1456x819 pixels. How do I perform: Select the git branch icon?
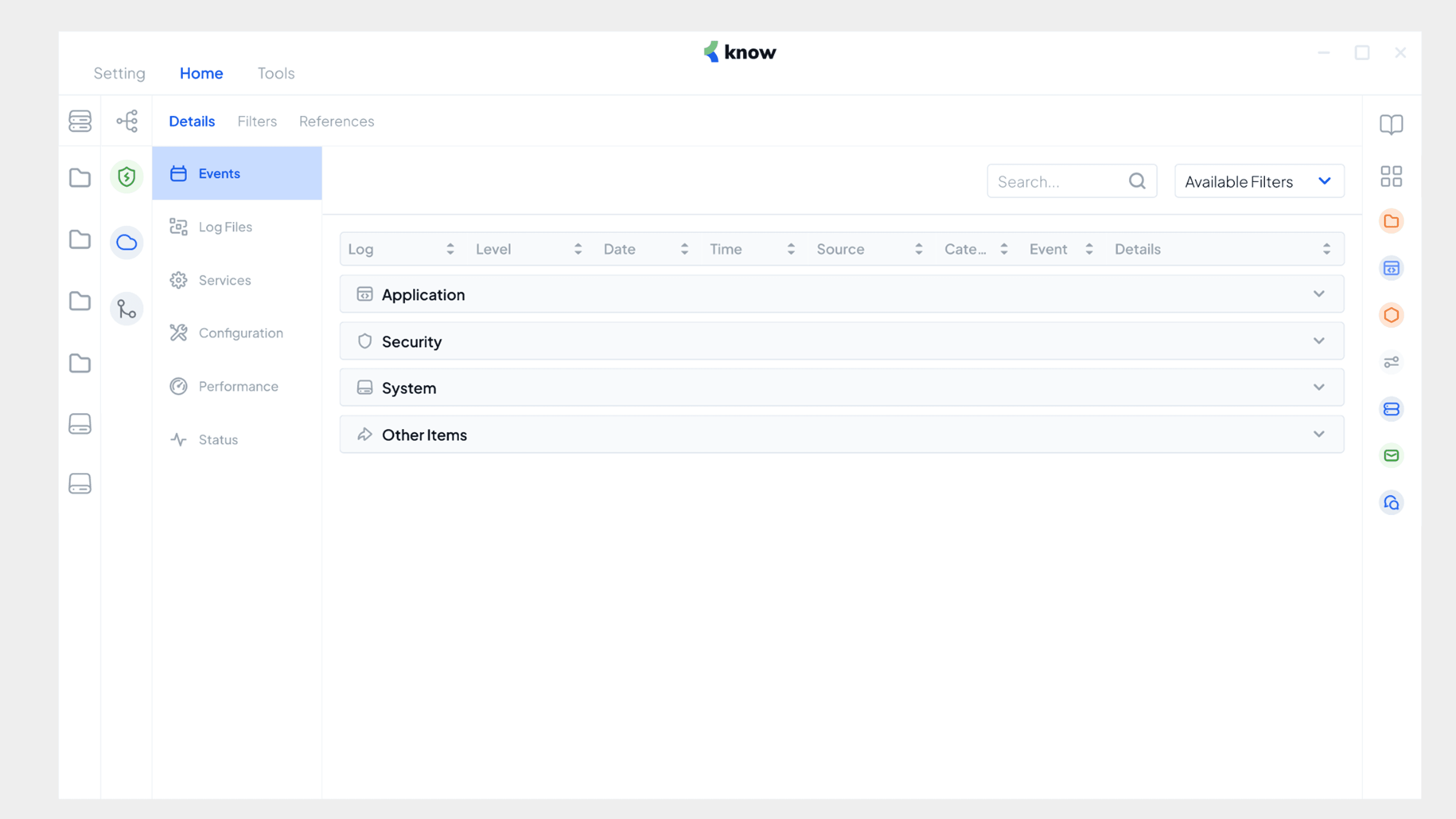coord(127,309)
